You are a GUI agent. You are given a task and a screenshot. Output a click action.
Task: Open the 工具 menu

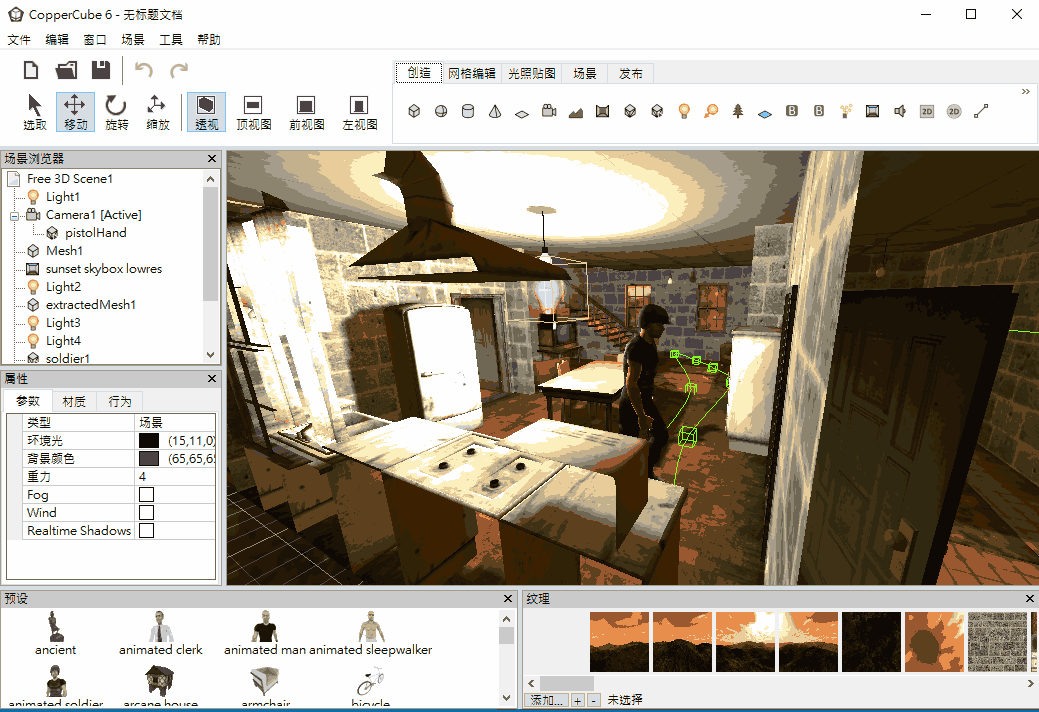click(x=171, y=40)
